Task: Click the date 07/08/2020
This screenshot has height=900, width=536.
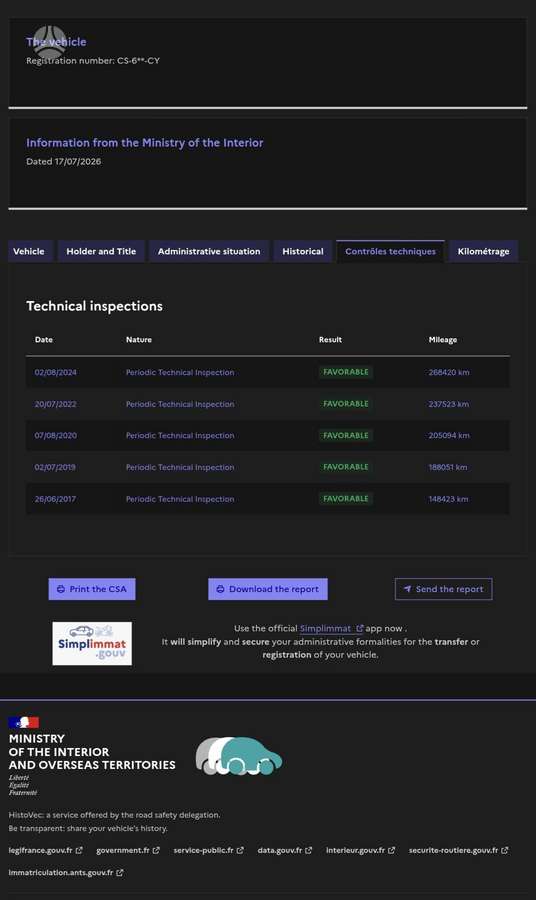Action: 56,436
